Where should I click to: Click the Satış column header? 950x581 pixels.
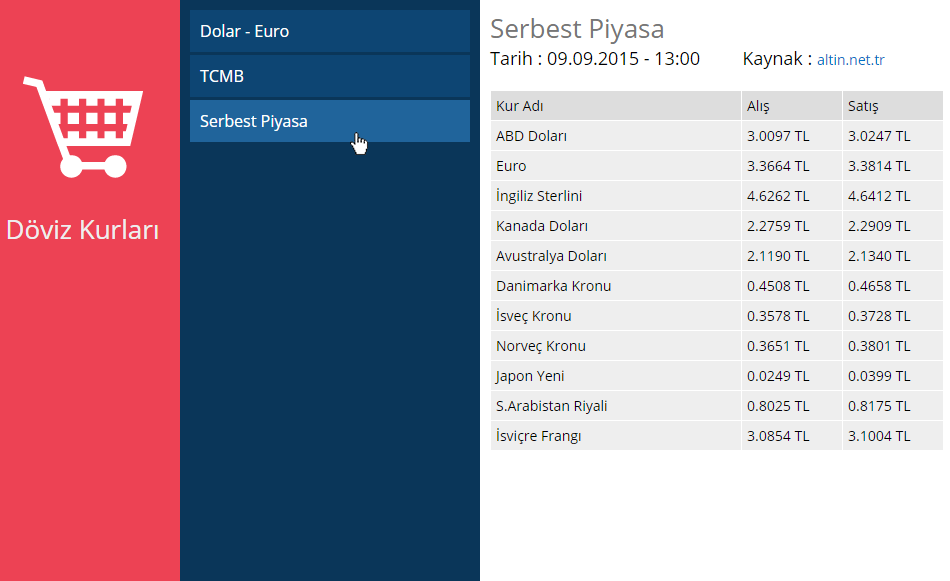pos(892,106)
